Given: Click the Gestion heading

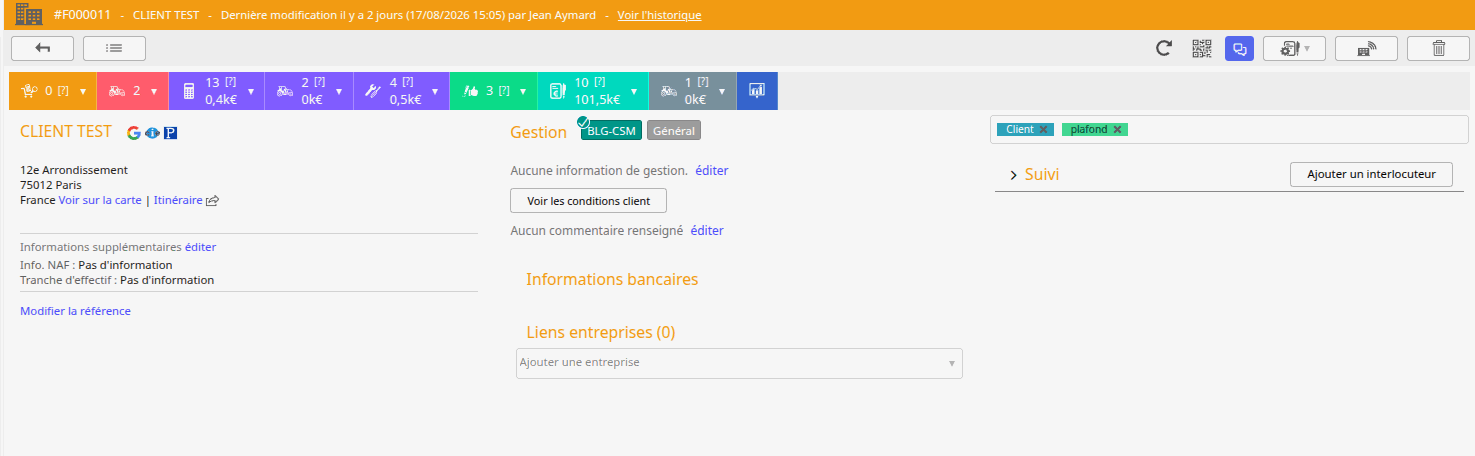Looking at the screenshot, I should point(538,132).
